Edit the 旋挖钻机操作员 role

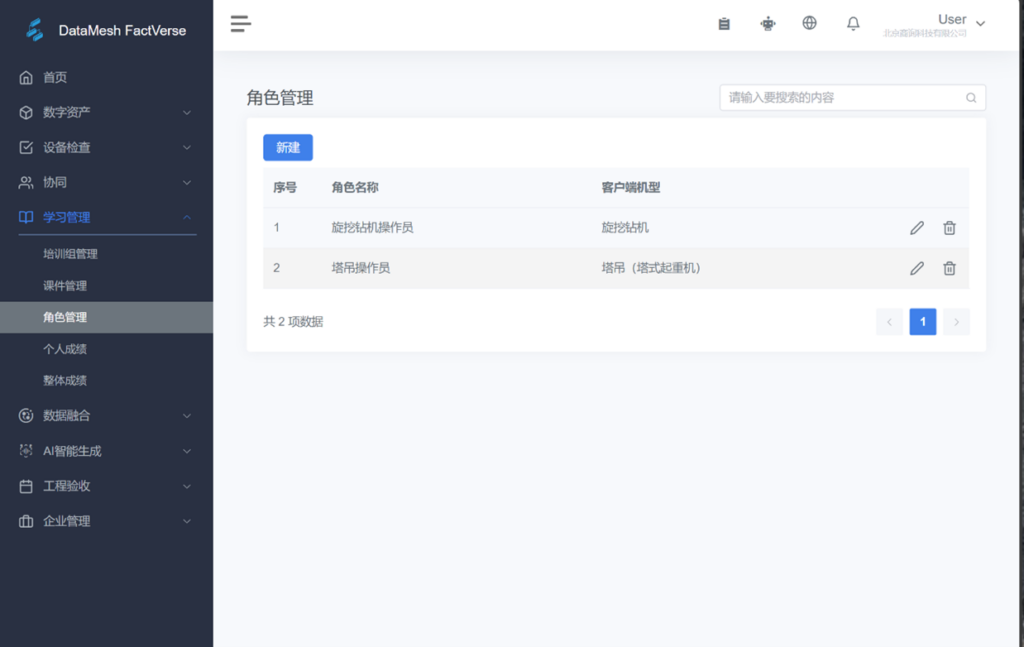(917, 228)
